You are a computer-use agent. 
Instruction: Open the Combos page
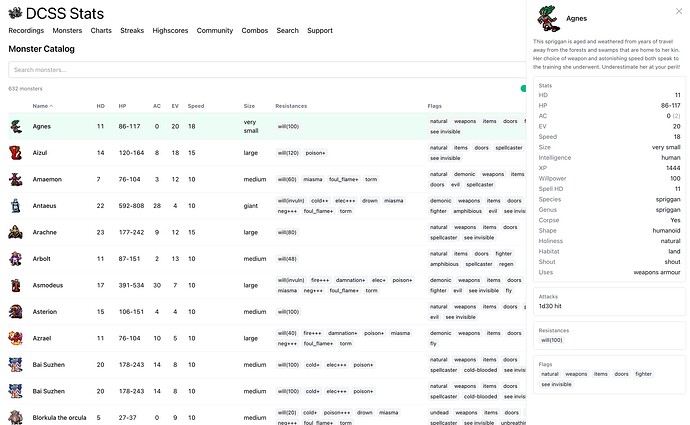click(254, 30)
